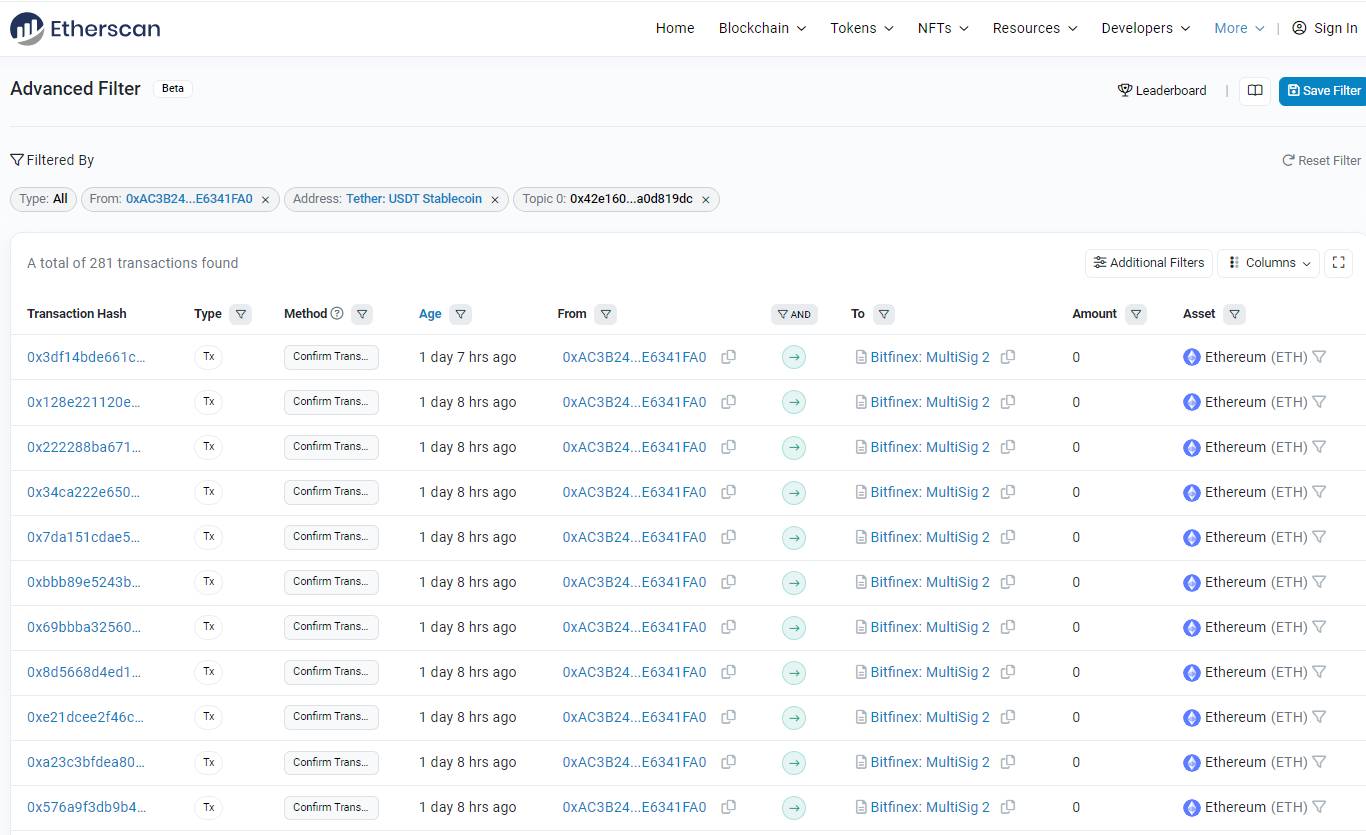Remove the Tether USDT address filter chip

[494, 200]
